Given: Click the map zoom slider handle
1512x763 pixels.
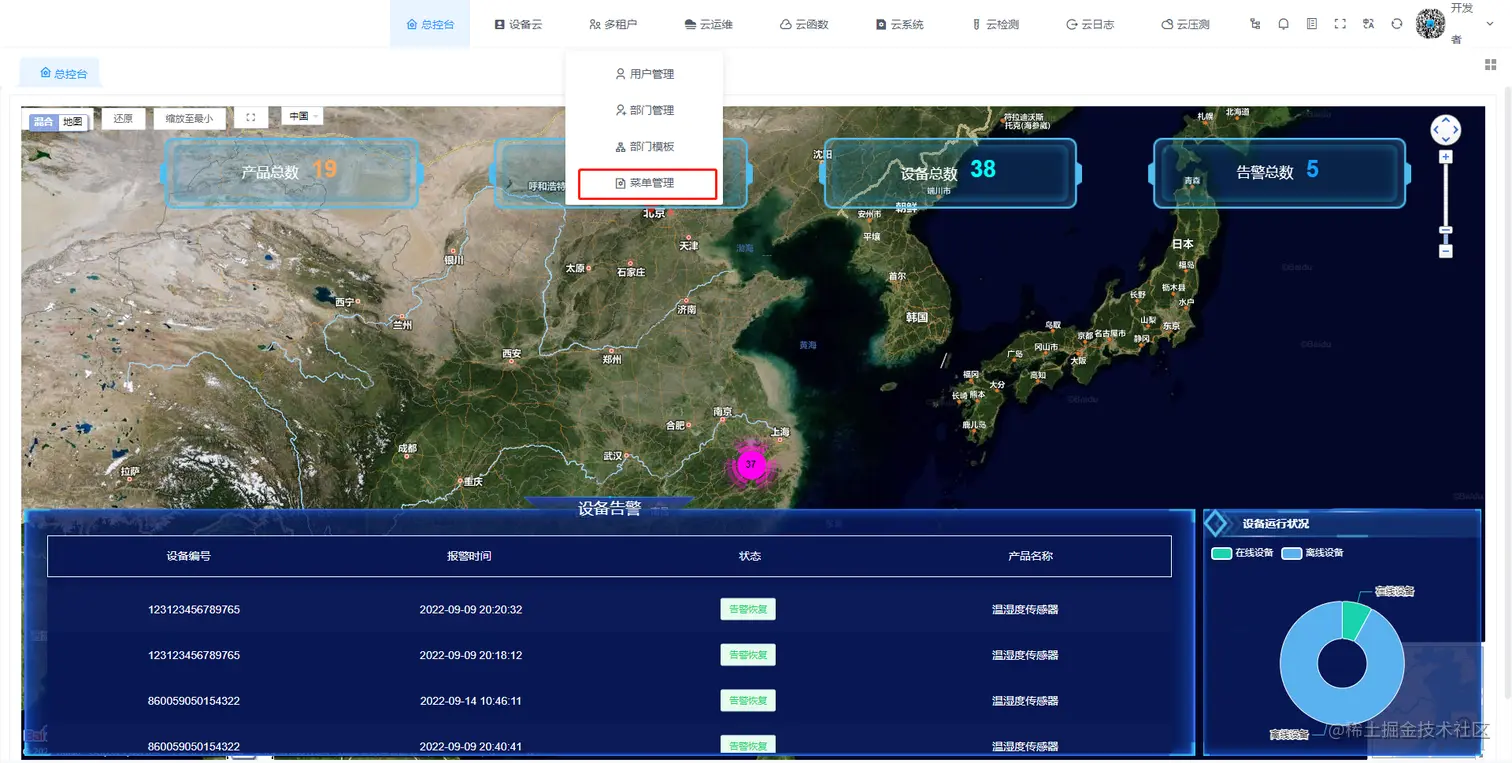Looking at the screenshot, I should pyautogui.click(x=1446, y=231).
